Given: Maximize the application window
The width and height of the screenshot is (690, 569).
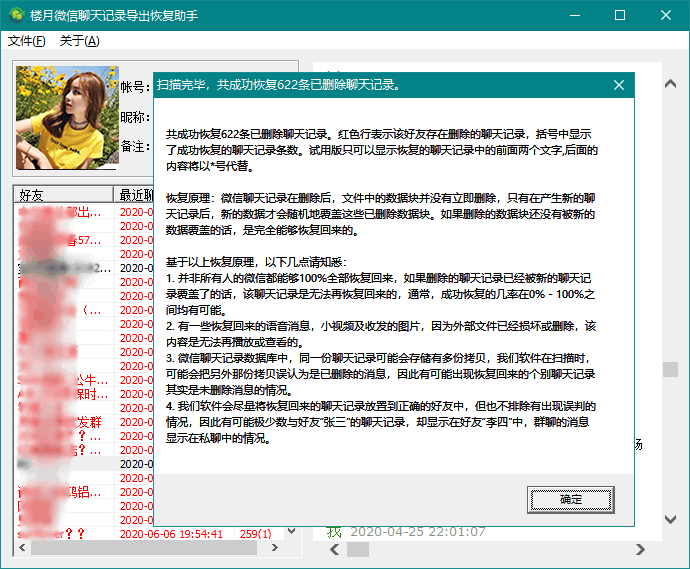Looking at the screenshot, I should click(620, 15).
